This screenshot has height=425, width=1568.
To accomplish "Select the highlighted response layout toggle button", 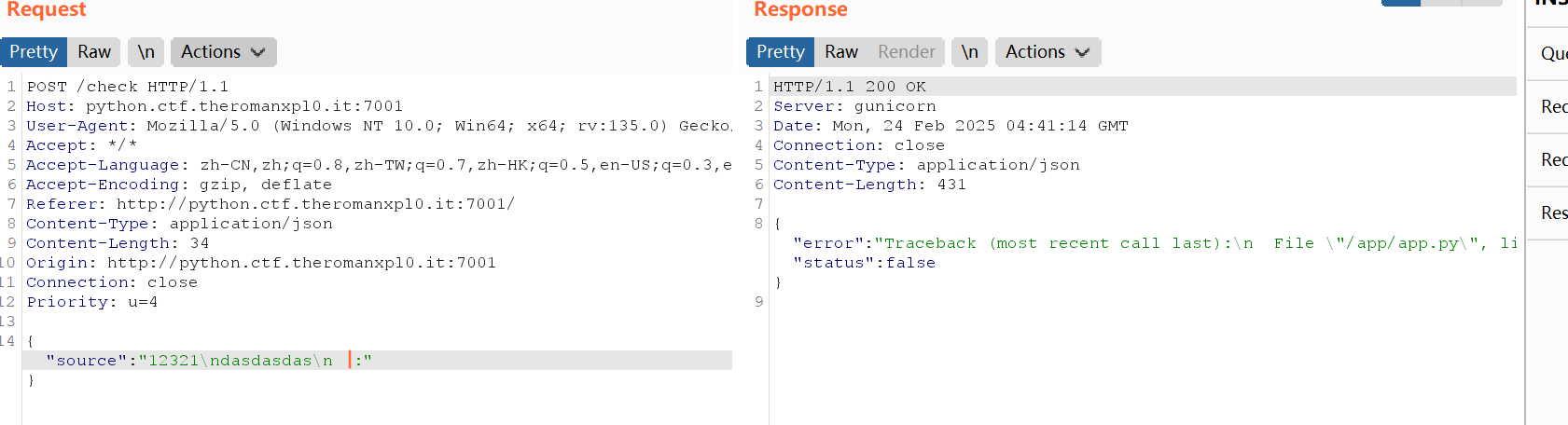I will (1401, 3).
